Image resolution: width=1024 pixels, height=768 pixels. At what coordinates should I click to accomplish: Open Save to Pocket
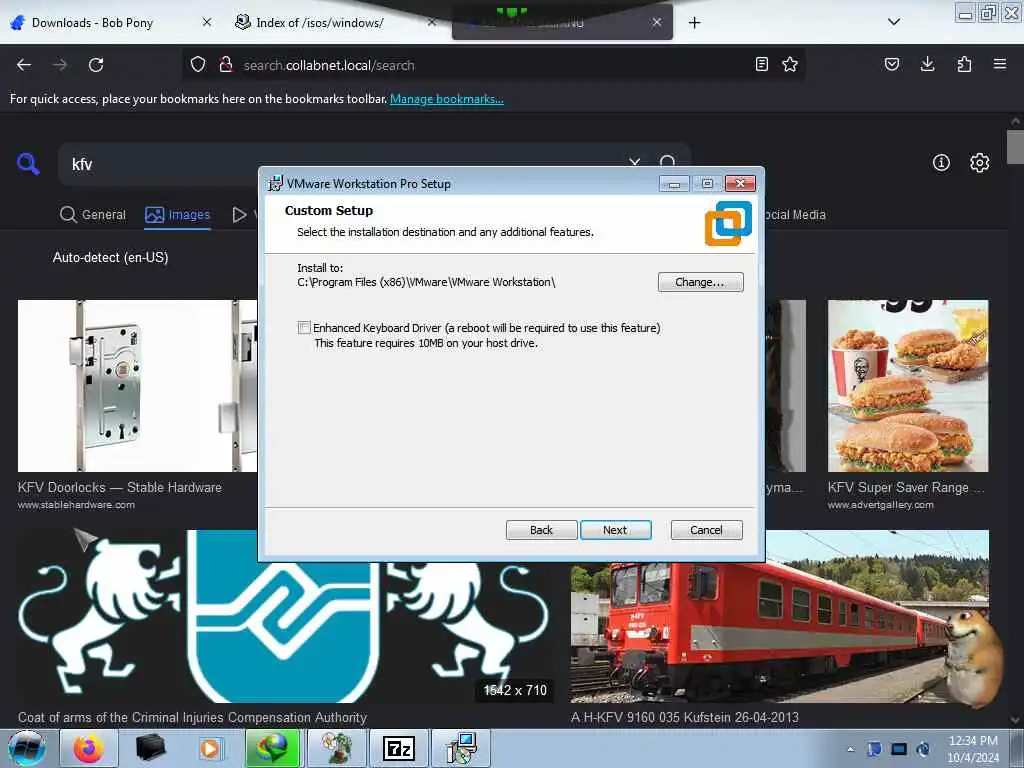pos(891,64)
